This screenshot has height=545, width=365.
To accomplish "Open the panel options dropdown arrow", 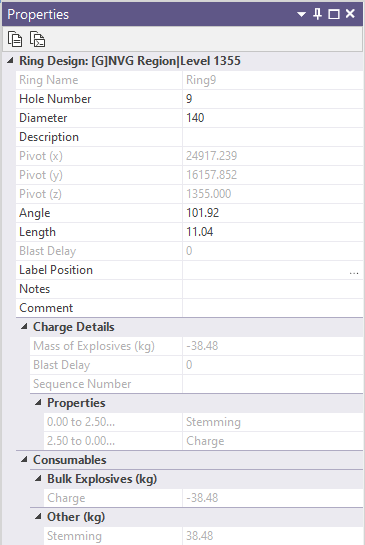I will 301,14.
